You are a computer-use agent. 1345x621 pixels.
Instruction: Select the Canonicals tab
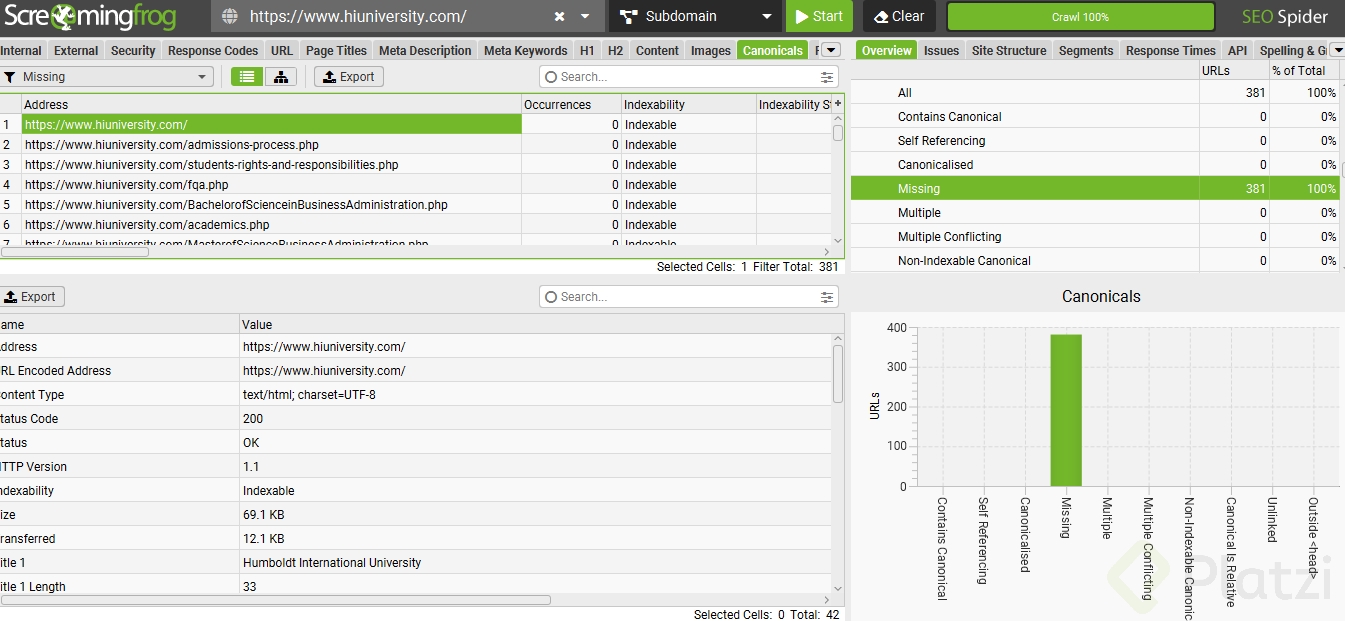click(x=772, y=51)
